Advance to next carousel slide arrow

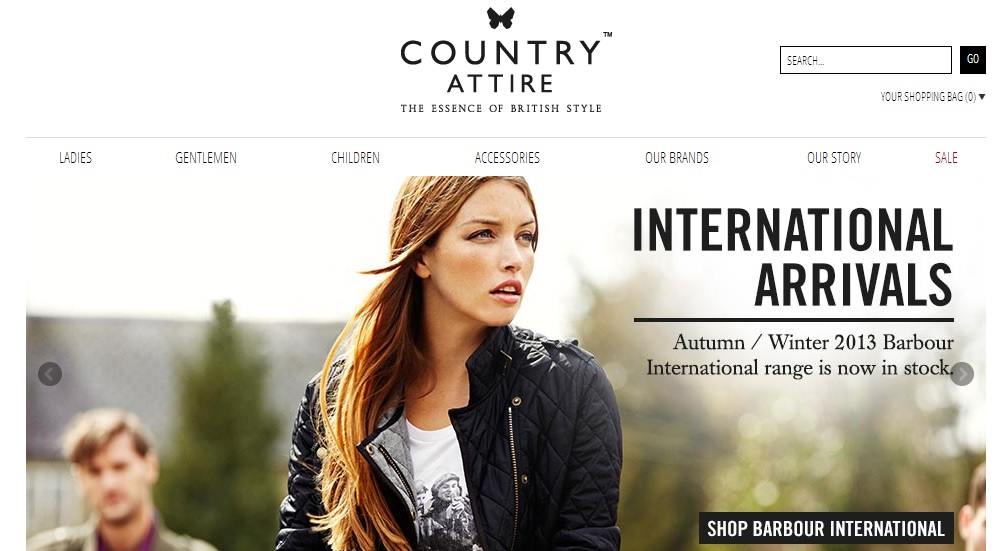click(962, 374)
